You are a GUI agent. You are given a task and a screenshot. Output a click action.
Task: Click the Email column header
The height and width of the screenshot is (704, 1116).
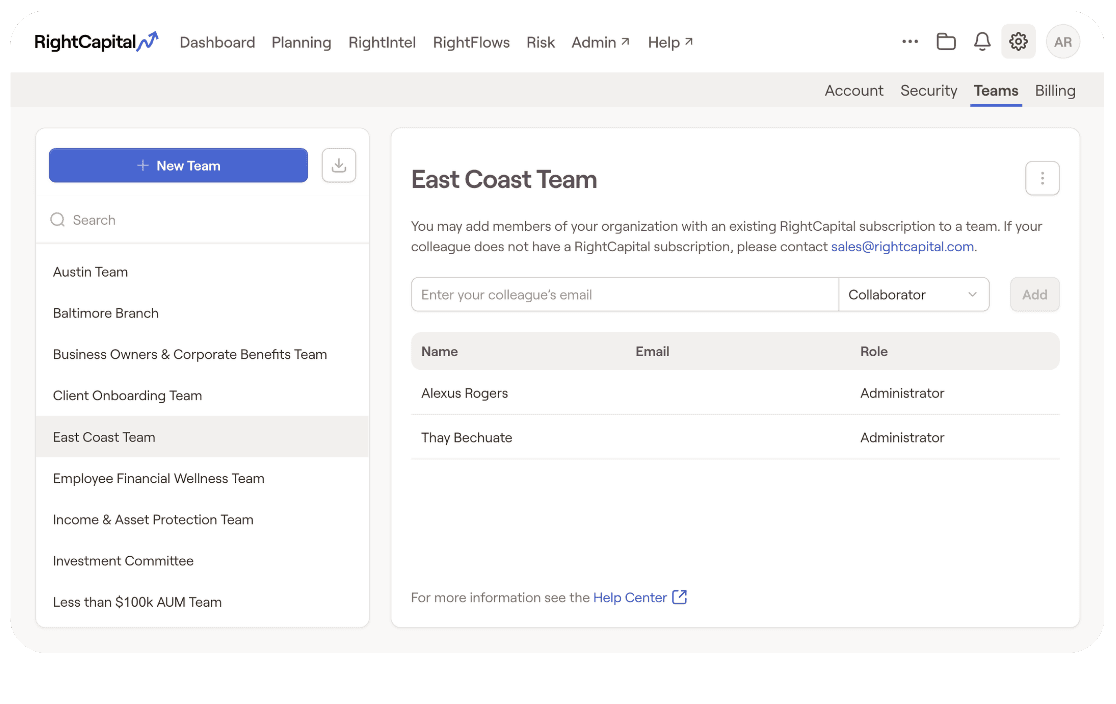click(x=652, y=352)
